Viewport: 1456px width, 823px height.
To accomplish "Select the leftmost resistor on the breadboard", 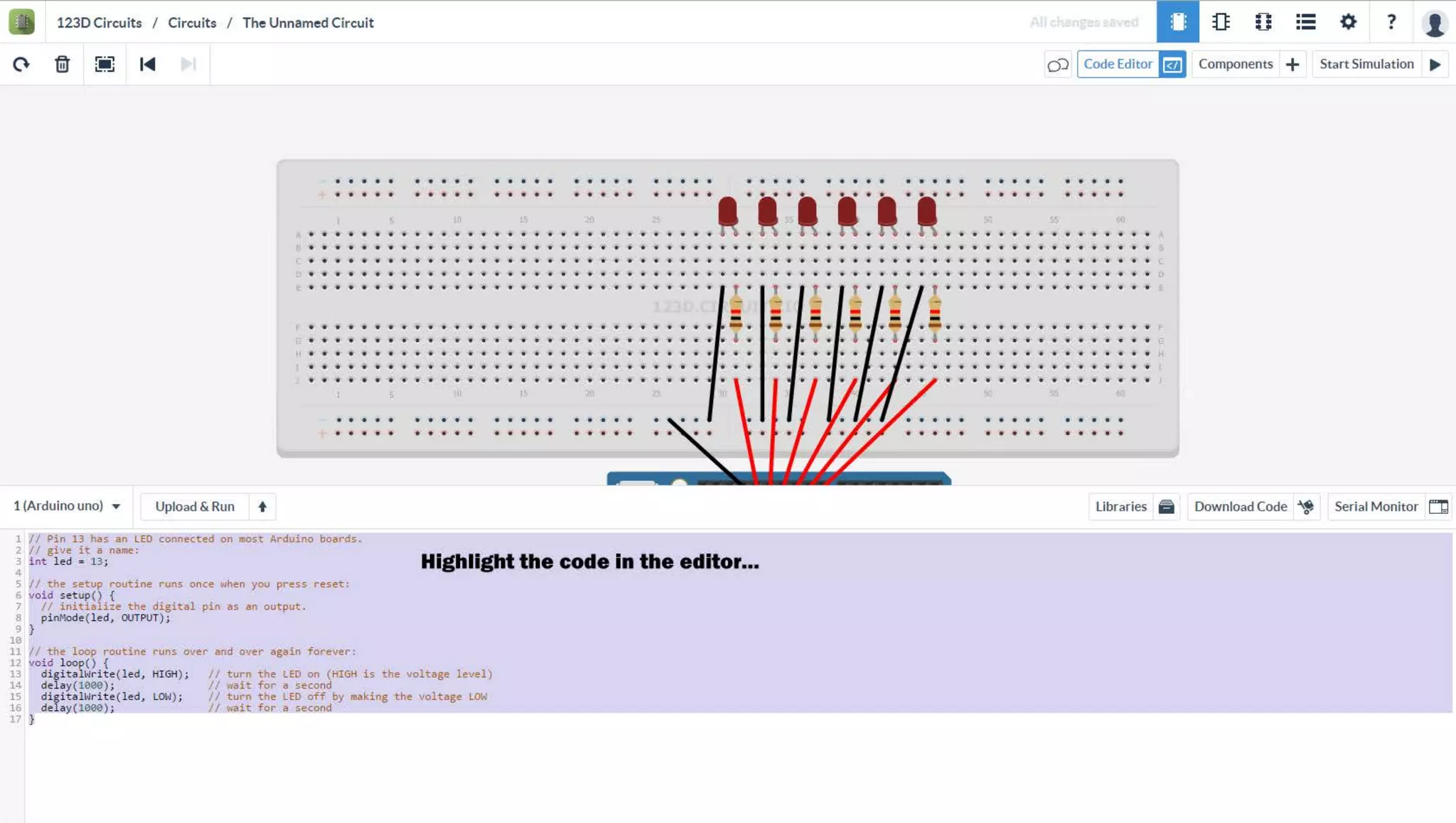I will tap(736, 313).
